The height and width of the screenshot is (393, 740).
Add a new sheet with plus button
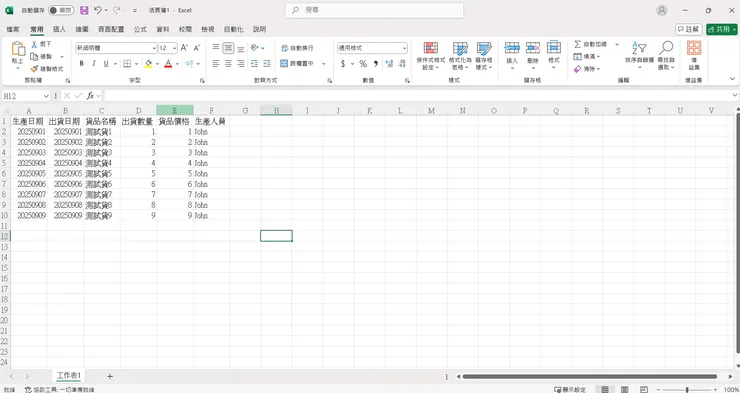click(x=109, y=376)
